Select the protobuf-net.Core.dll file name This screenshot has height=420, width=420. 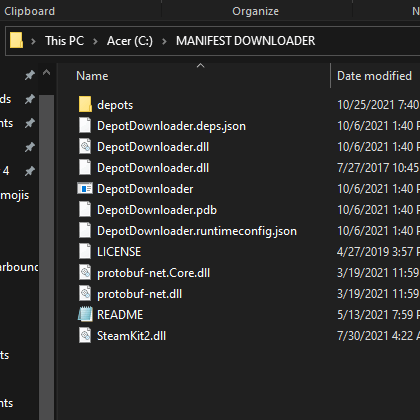tap(153, 273)
